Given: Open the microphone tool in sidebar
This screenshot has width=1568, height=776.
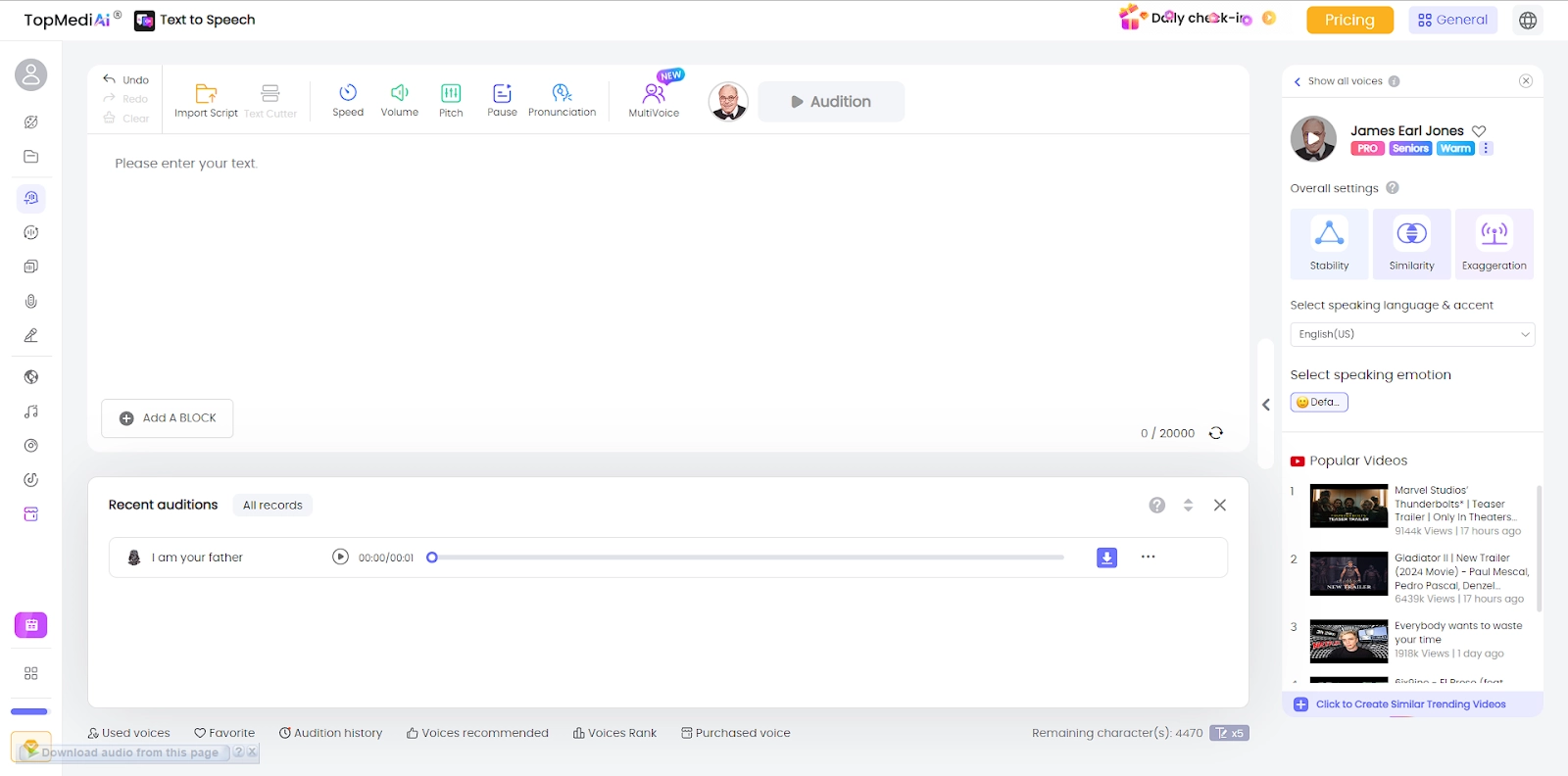Looking at the screenshot, I should coord(31,302).
